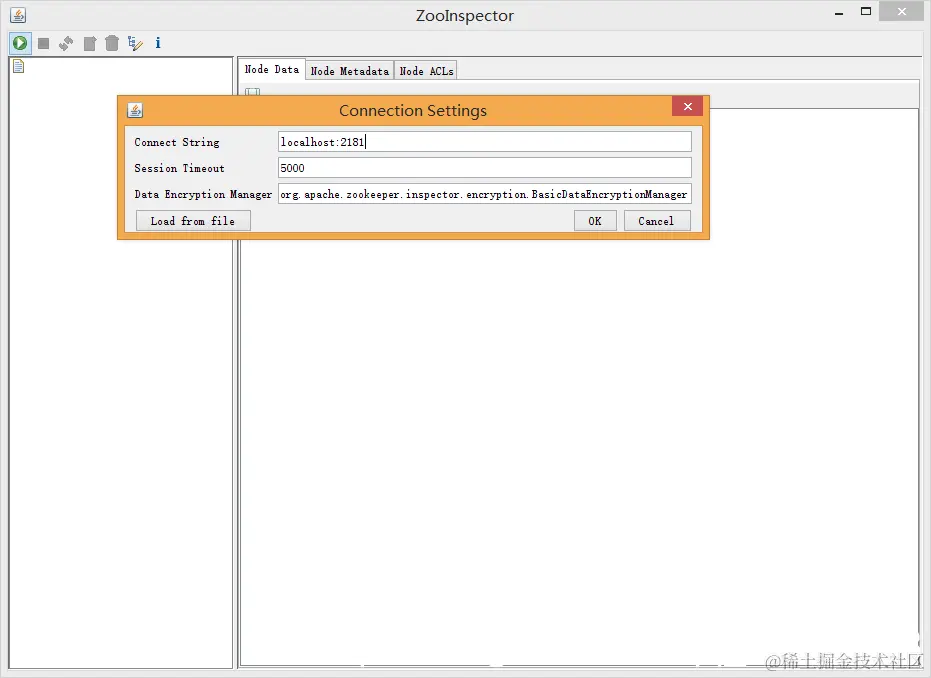The width and height of the screenshot is (931, 678).
Task: Click the Connect String label
Action: click(x=177, y=142)
